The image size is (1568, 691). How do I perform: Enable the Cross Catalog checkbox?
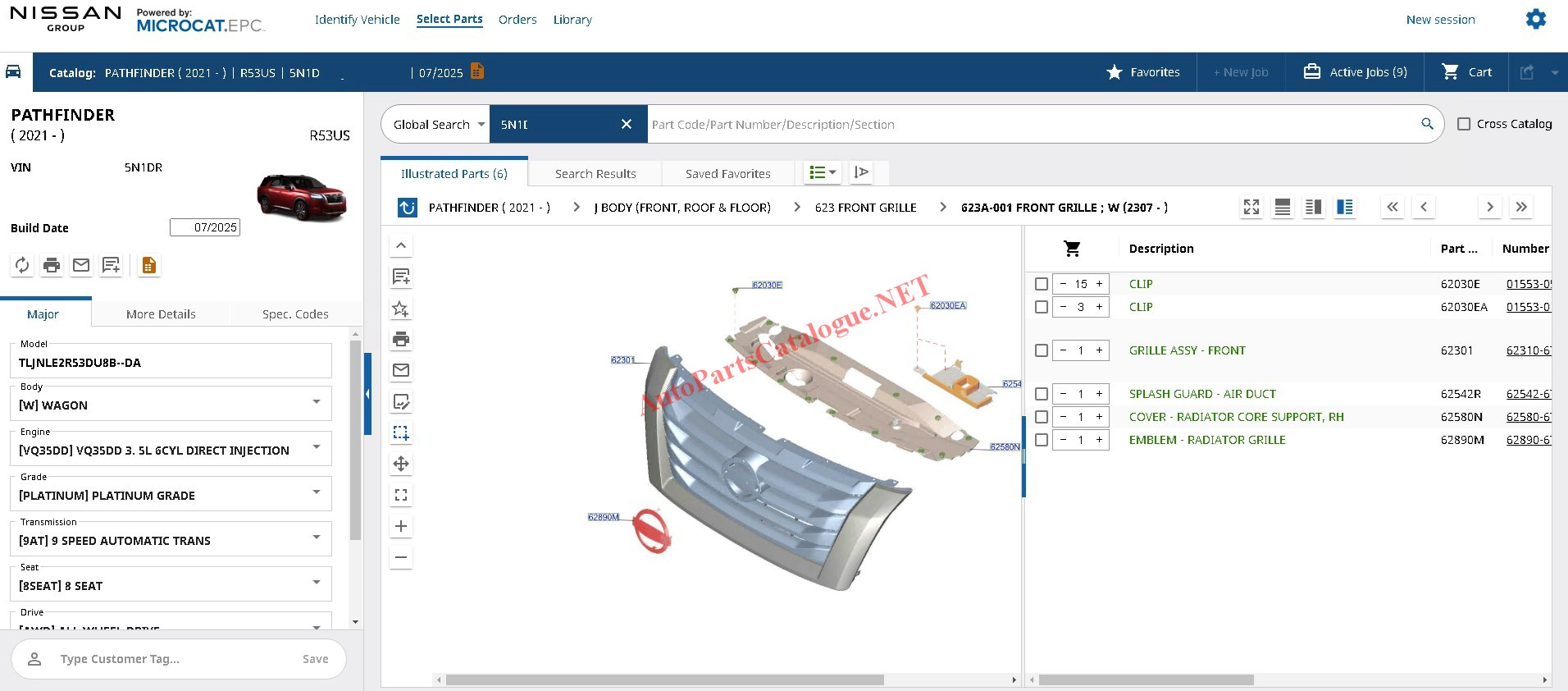click(1464, 124)
